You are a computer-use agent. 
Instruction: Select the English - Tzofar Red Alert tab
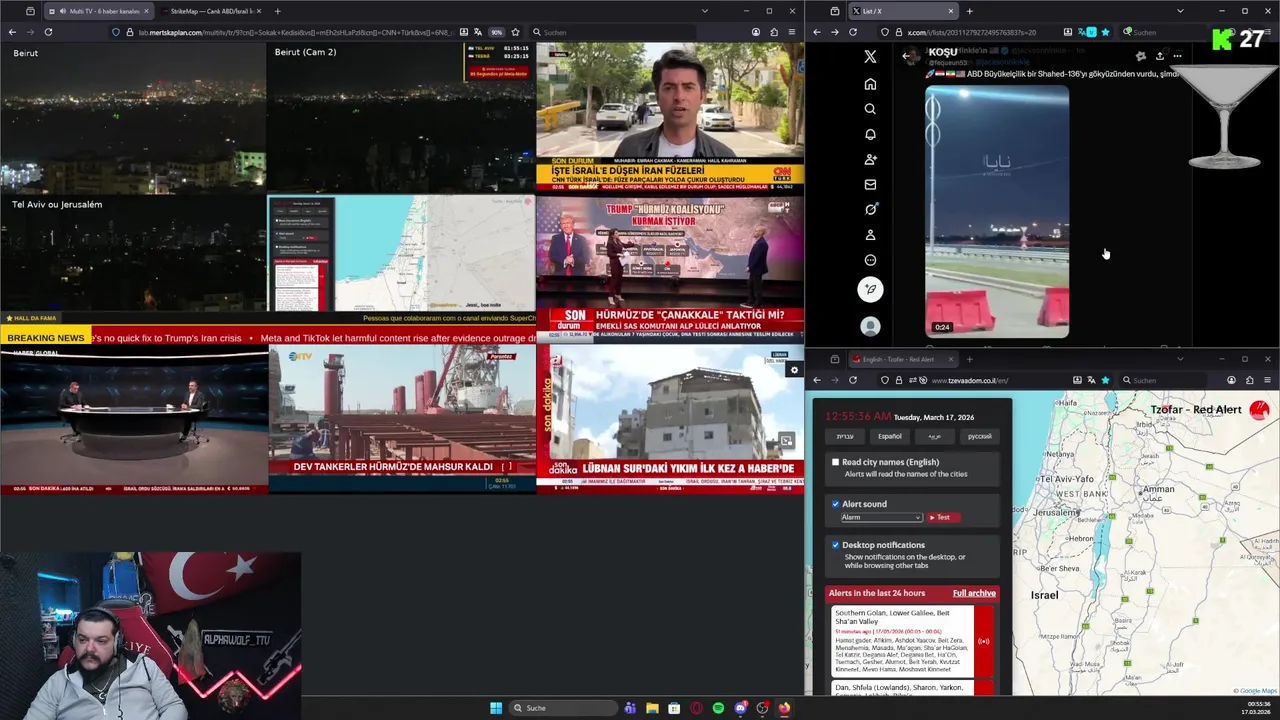(903, 359)
